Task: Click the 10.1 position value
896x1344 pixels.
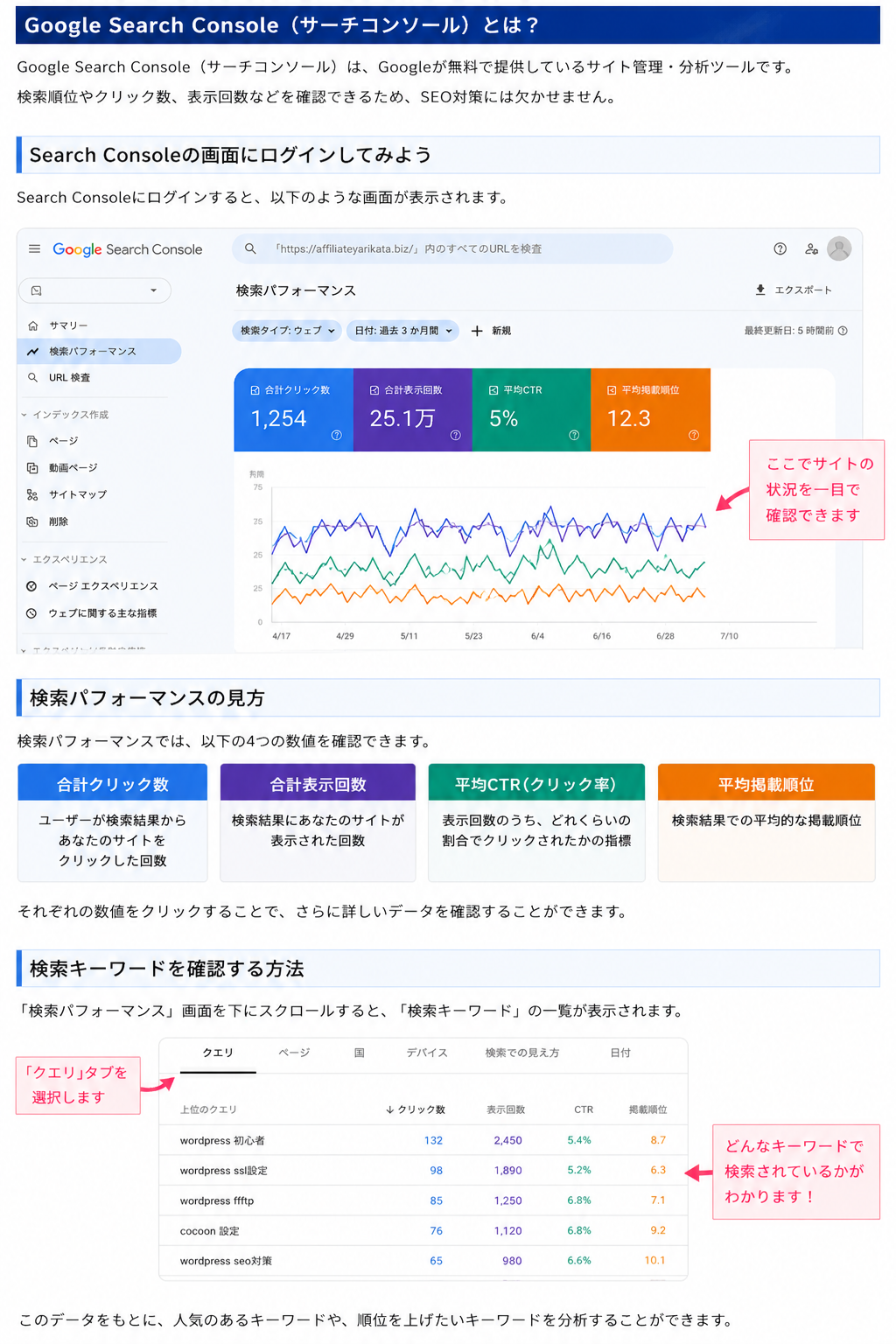Action: (655, 1261)
